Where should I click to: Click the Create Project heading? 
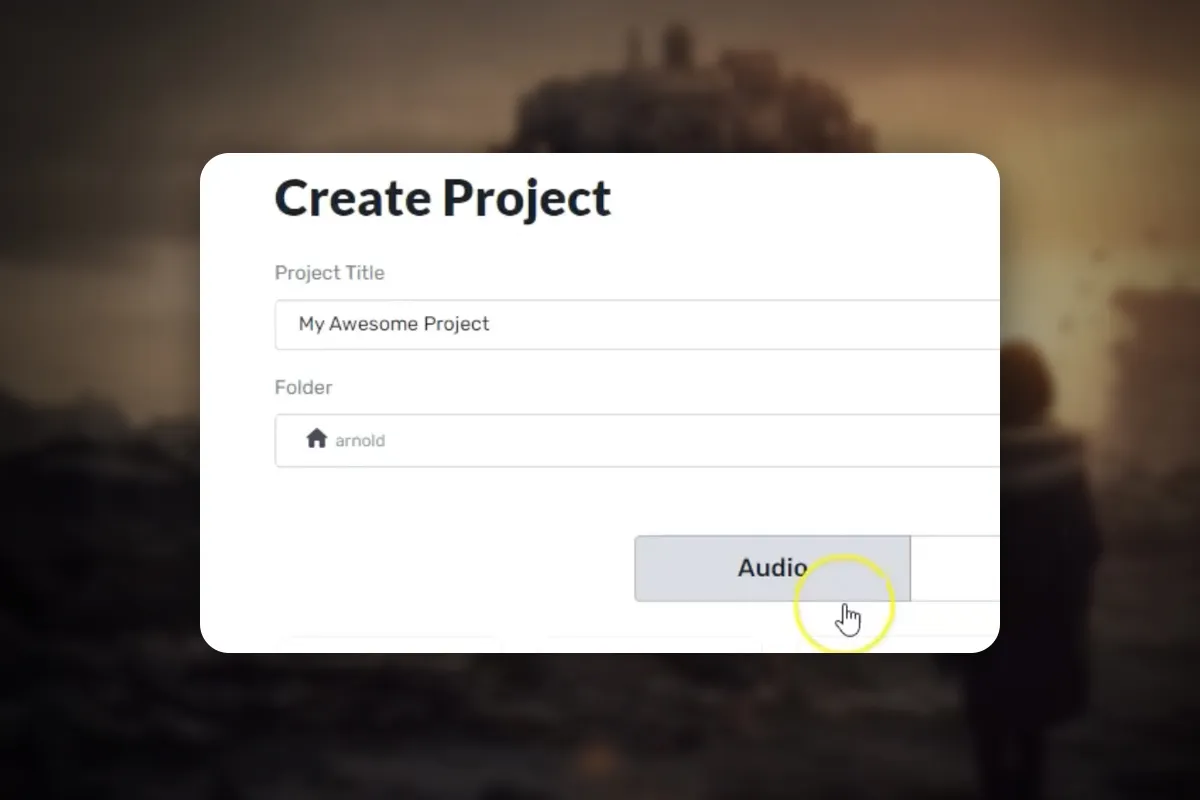[x=442, y=198]
